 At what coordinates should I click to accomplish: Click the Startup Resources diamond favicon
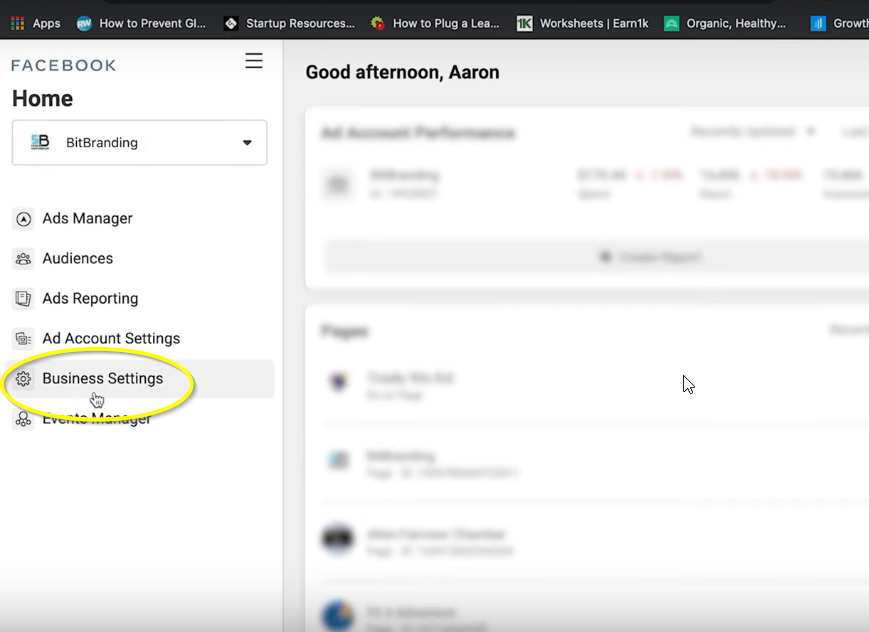pos(231,23)
